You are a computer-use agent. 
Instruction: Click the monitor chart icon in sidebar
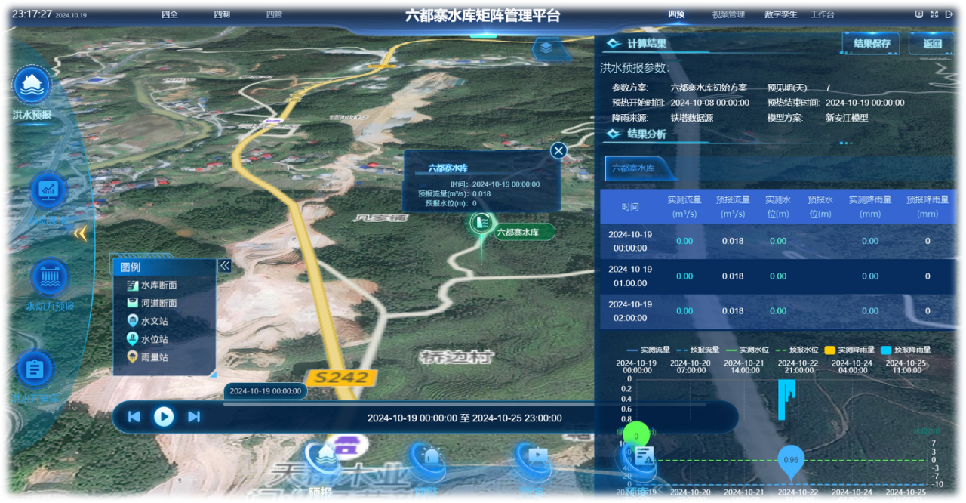(x=47, y=188)
